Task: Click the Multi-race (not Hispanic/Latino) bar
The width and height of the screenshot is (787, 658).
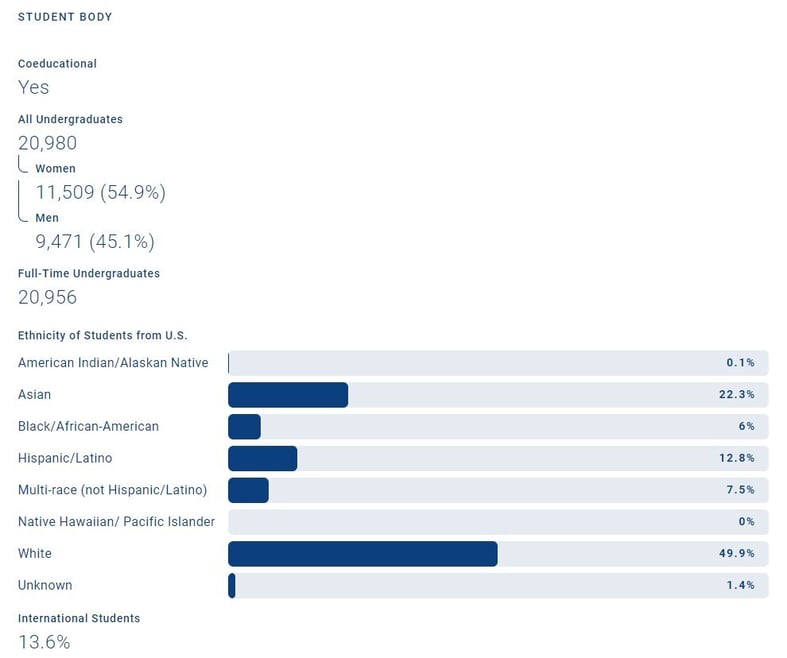Action: pyautogui.click(x=498, y=490)
